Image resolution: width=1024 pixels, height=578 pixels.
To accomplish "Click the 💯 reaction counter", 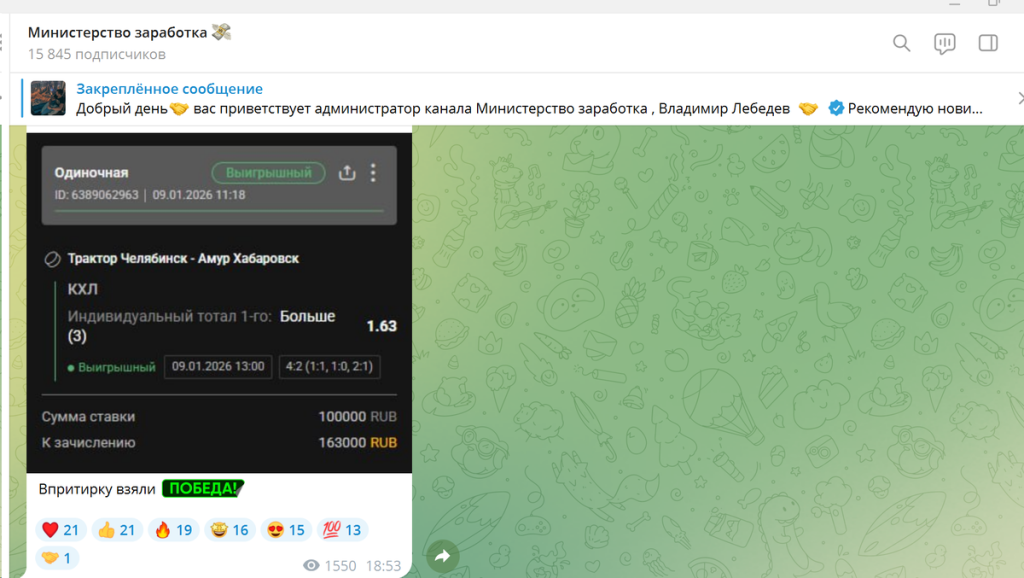I will [343, 529].
